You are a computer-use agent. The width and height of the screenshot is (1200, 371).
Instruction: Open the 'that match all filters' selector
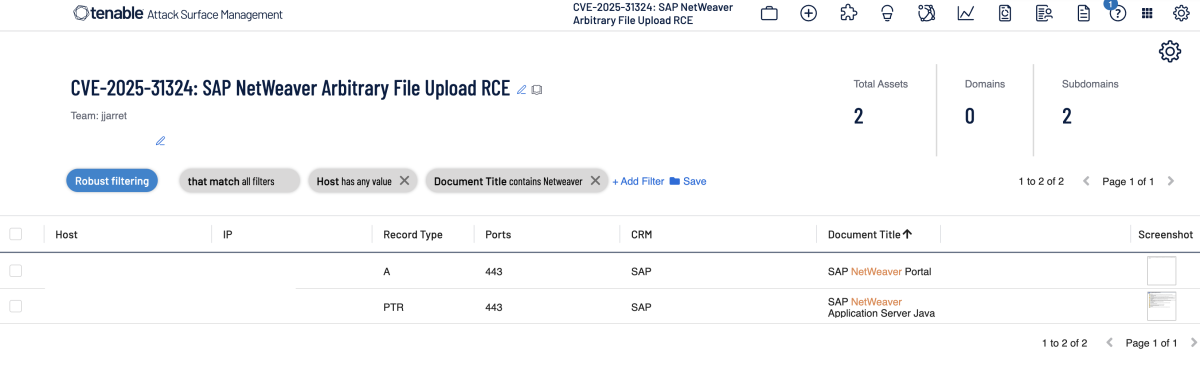click(240, 181)
